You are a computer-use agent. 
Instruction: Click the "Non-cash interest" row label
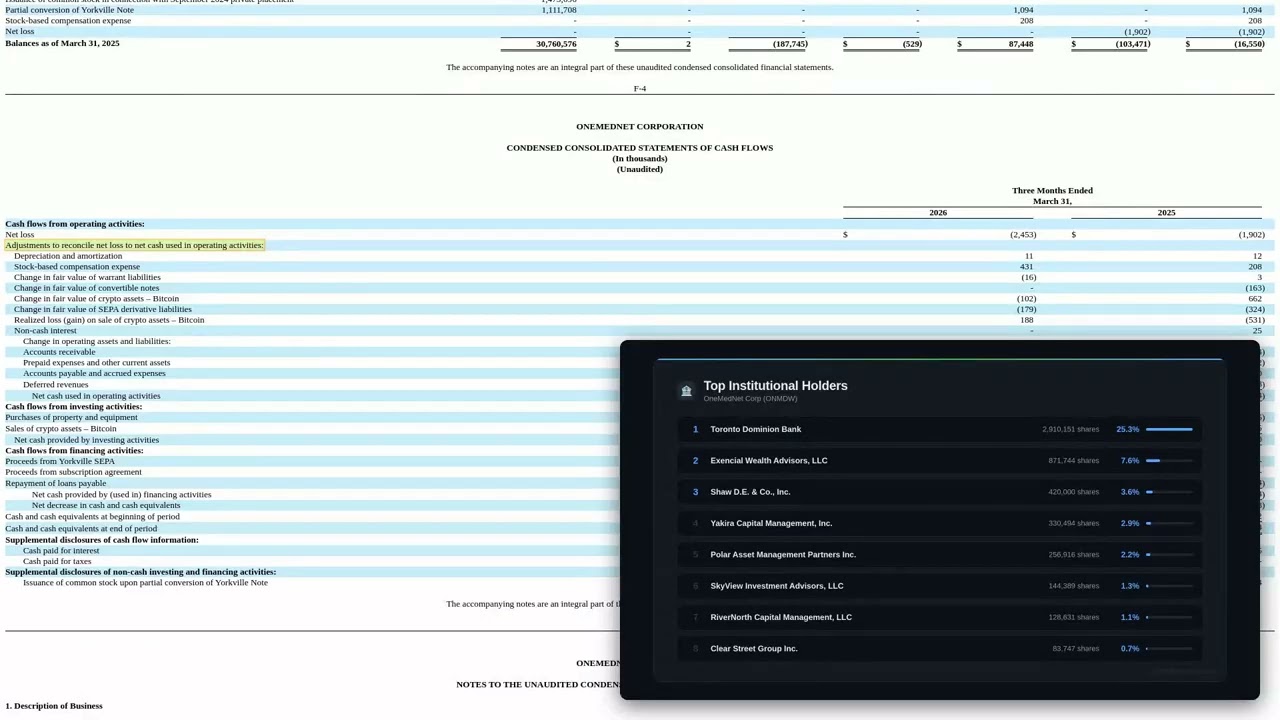pyautogui.click(x=45, y=331)
